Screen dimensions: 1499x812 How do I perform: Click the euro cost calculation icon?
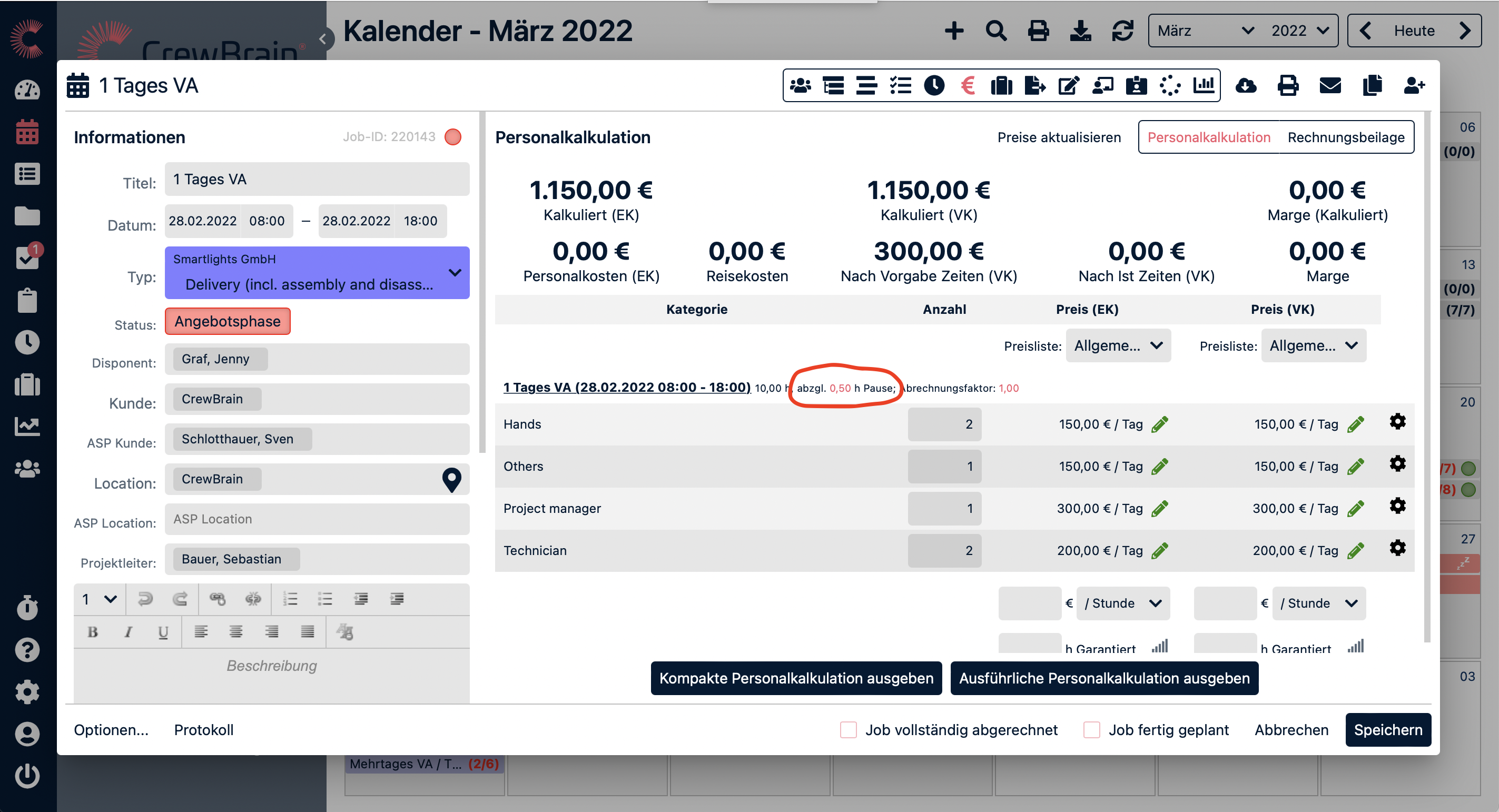point(968,86)
